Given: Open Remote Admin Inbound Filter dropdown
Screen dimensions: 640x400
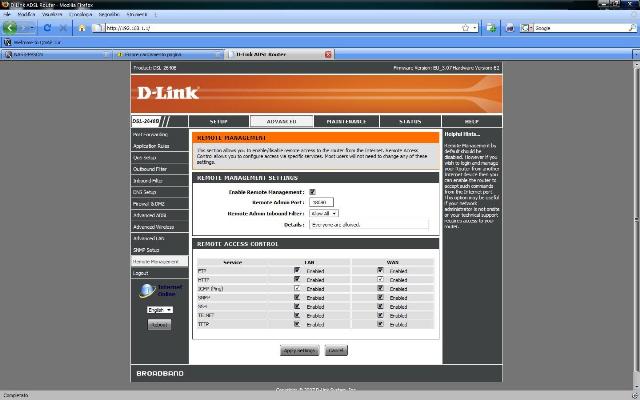Looking at the screenshot, I should coord(324,213).
